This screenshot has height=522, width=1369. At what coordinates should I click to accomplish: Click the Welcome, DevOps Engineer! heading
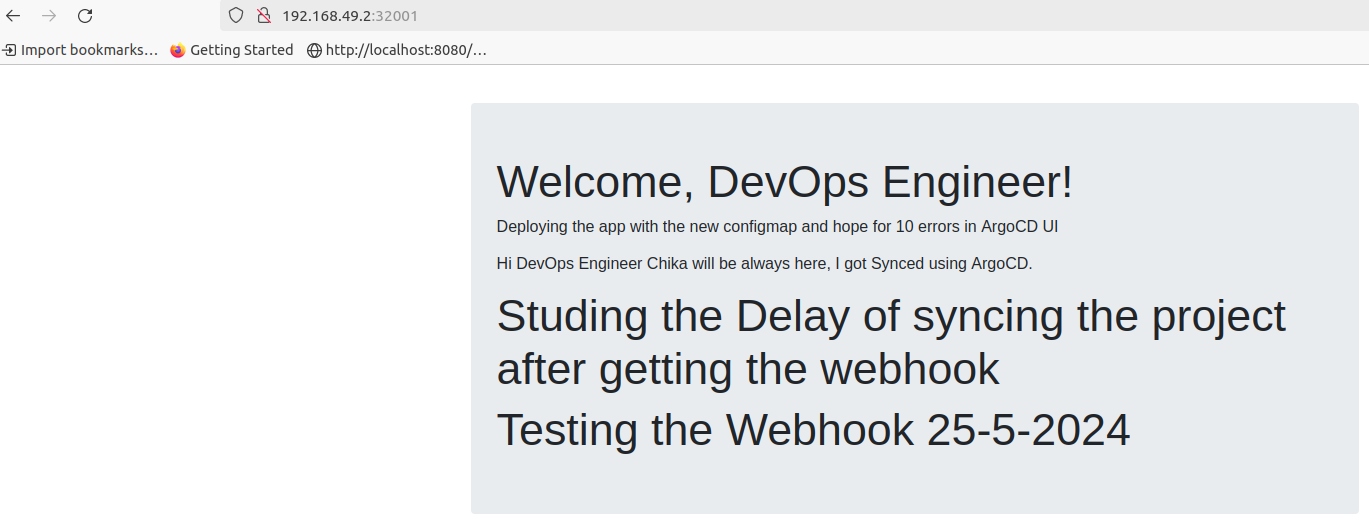(x=785, y=182)
